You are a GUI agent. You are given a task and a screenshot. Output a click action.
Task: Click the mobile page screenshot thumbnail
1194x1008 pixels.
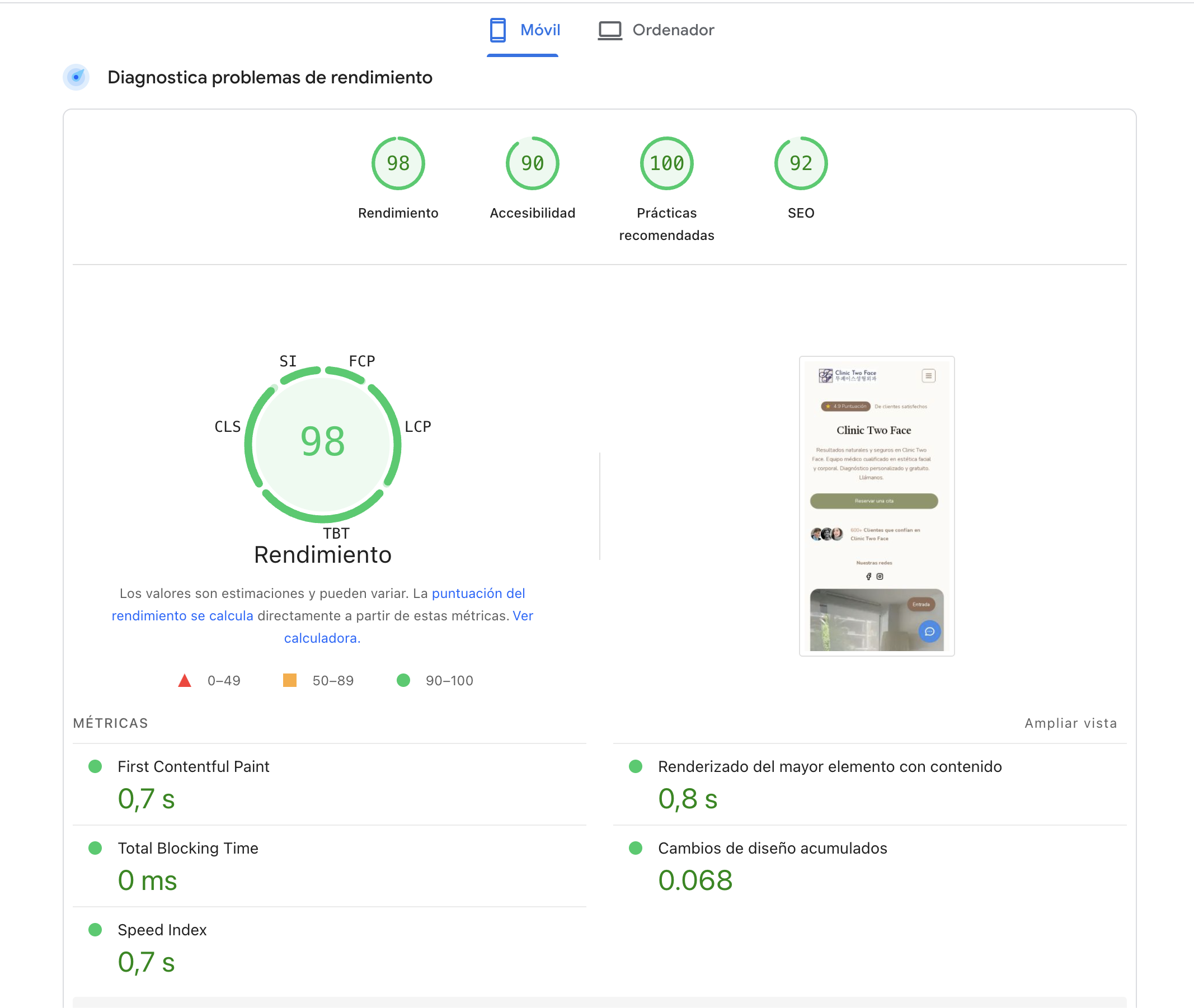876,506
